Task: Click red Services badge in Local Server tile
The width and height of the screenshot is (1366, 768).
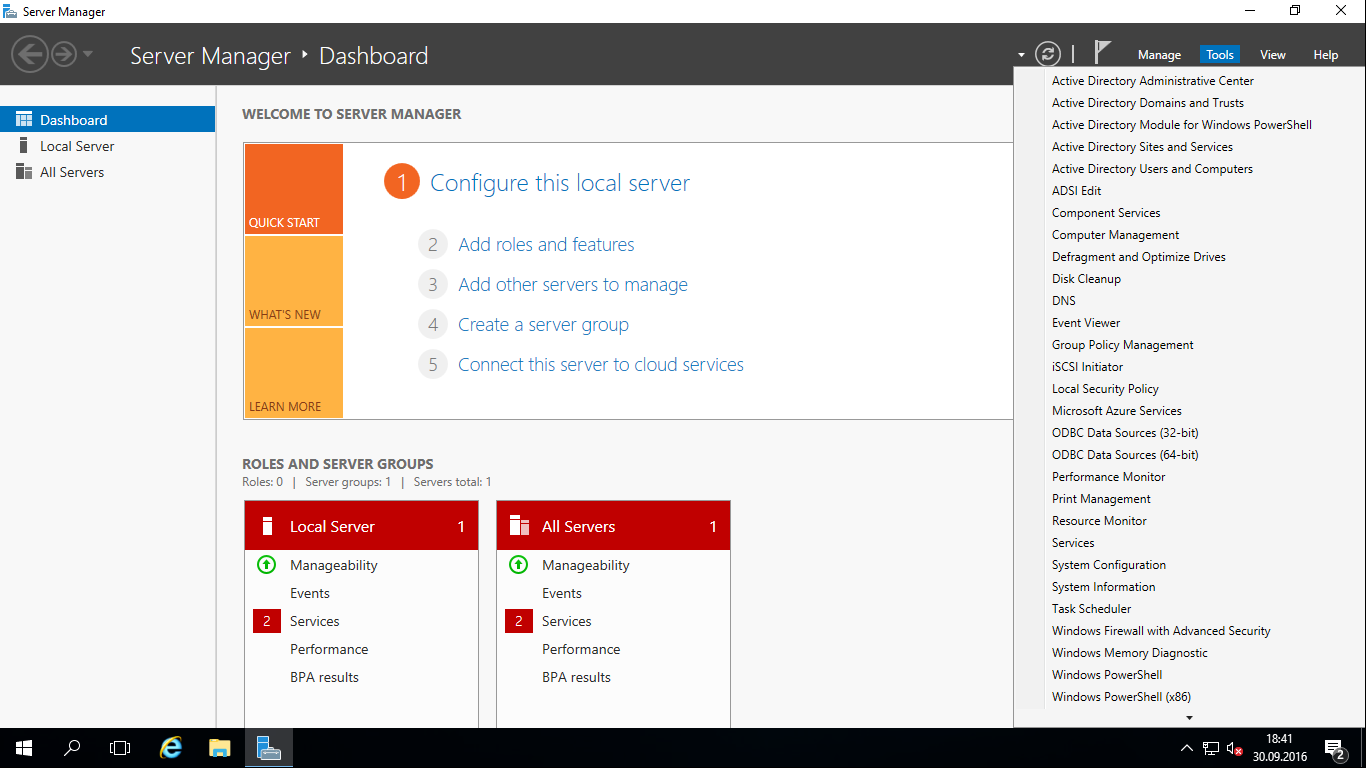Action: [x=267, y=621]
